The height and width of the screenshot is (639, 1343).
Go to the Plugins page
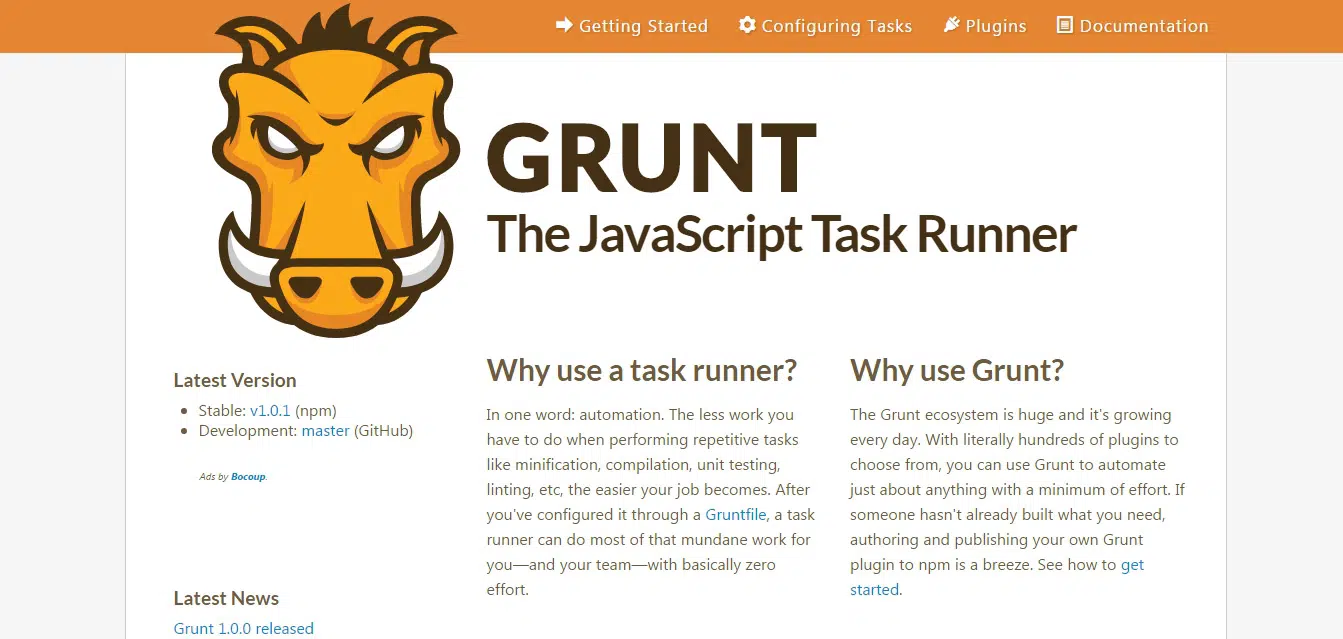point(995,26)
